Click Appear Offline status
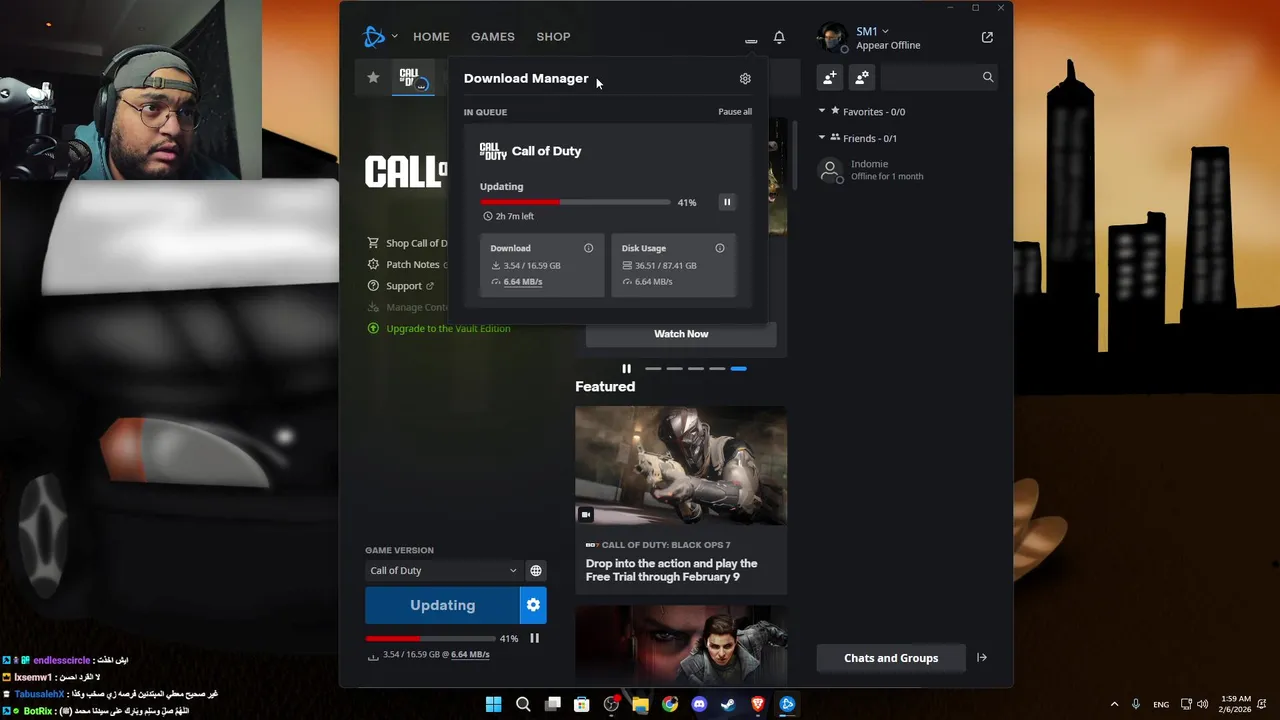The image size is (1280, 720). (888, 45)
